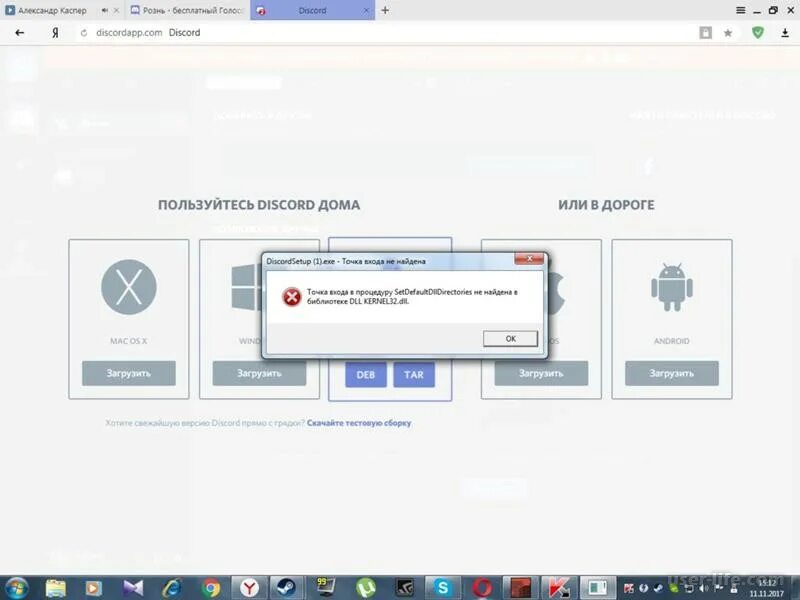Image resolution: width=800 pixels, height=600 pixels.
Task: Close the Discord browser tab
Action: (x=366, y=10)
